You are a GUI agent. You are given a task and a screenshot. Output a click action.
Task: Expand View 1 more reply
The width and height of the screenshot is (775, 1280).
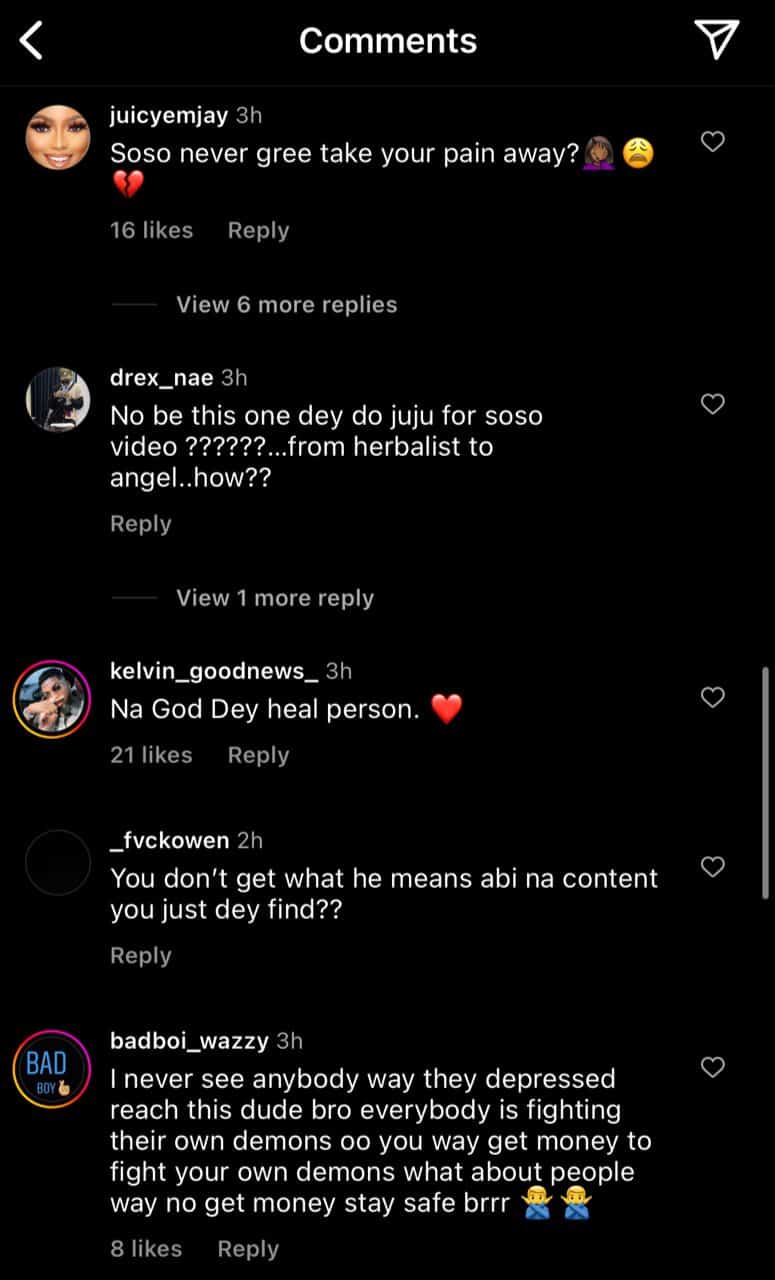(x=275, y=598)
